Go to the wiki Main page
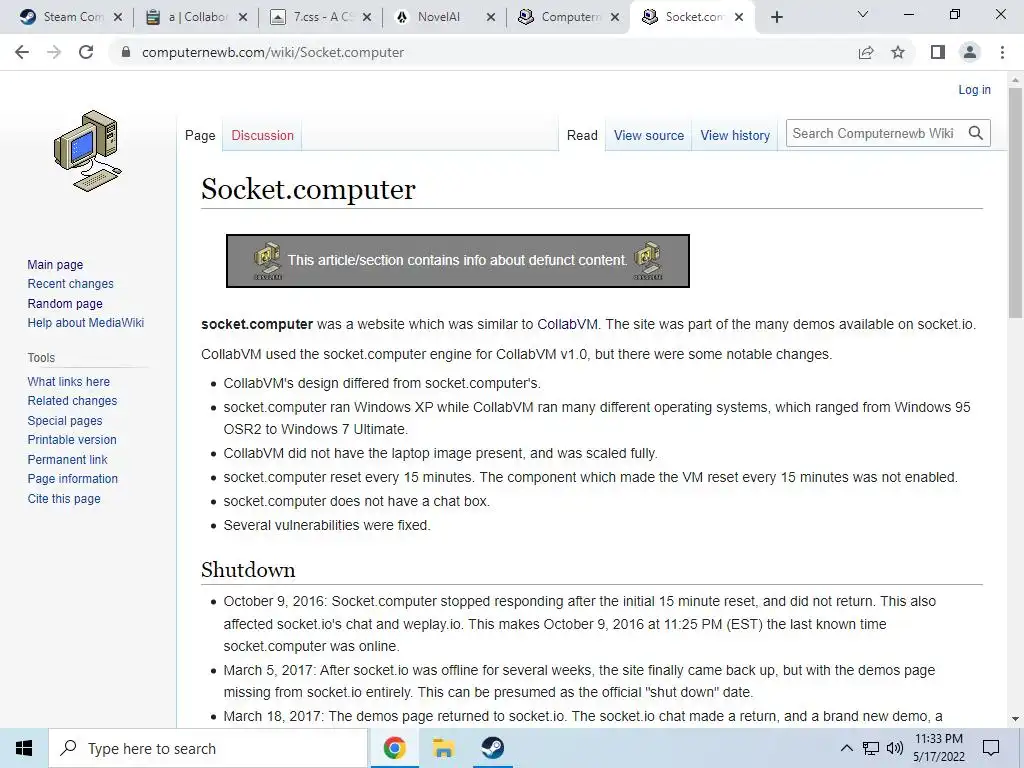Viewport: 1024px width, 768px height. (x=55, y=264)
